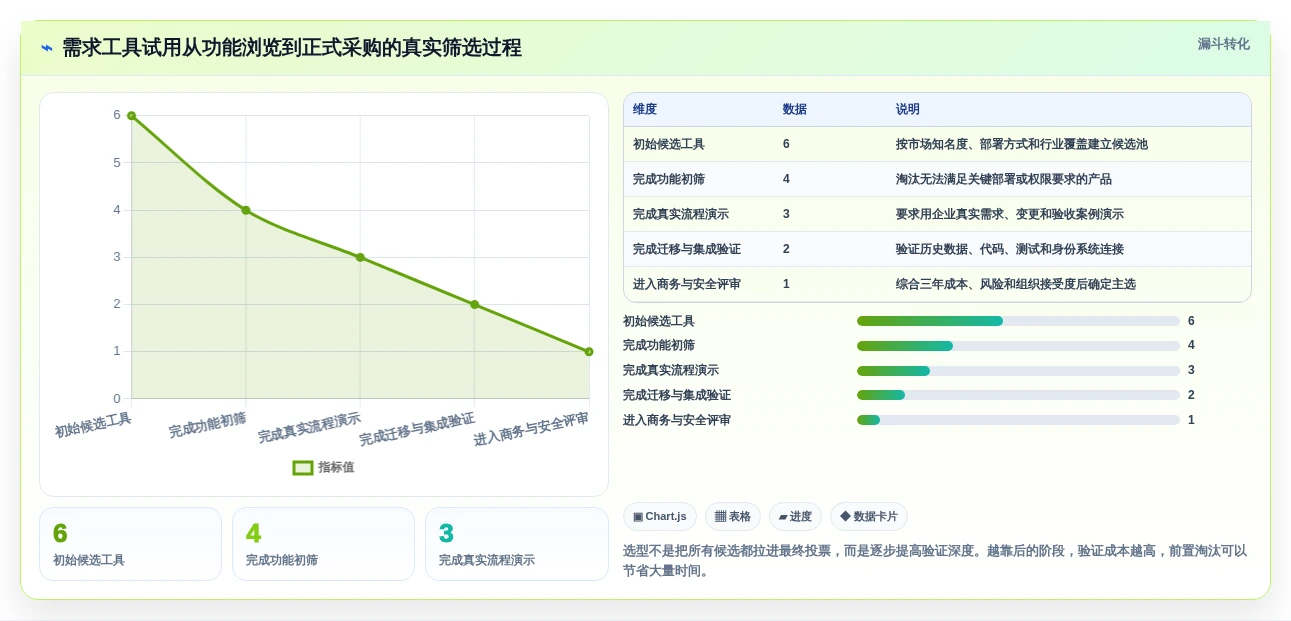The height and width of the screenshot is (621, 1291).
Task: Select the 数据卡片 tag chip
Action: click(869, 516)
